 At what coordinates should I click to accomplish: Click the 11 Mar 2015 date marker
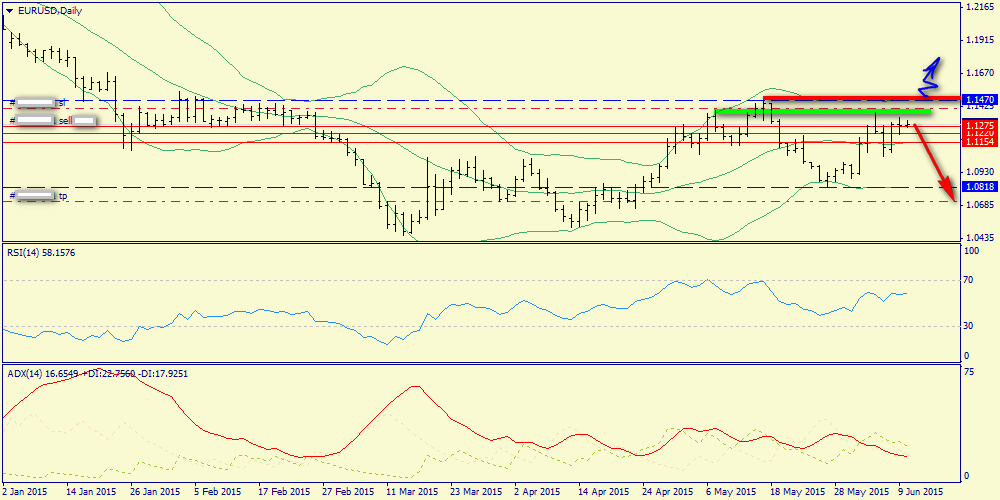[x=412, y=491]
